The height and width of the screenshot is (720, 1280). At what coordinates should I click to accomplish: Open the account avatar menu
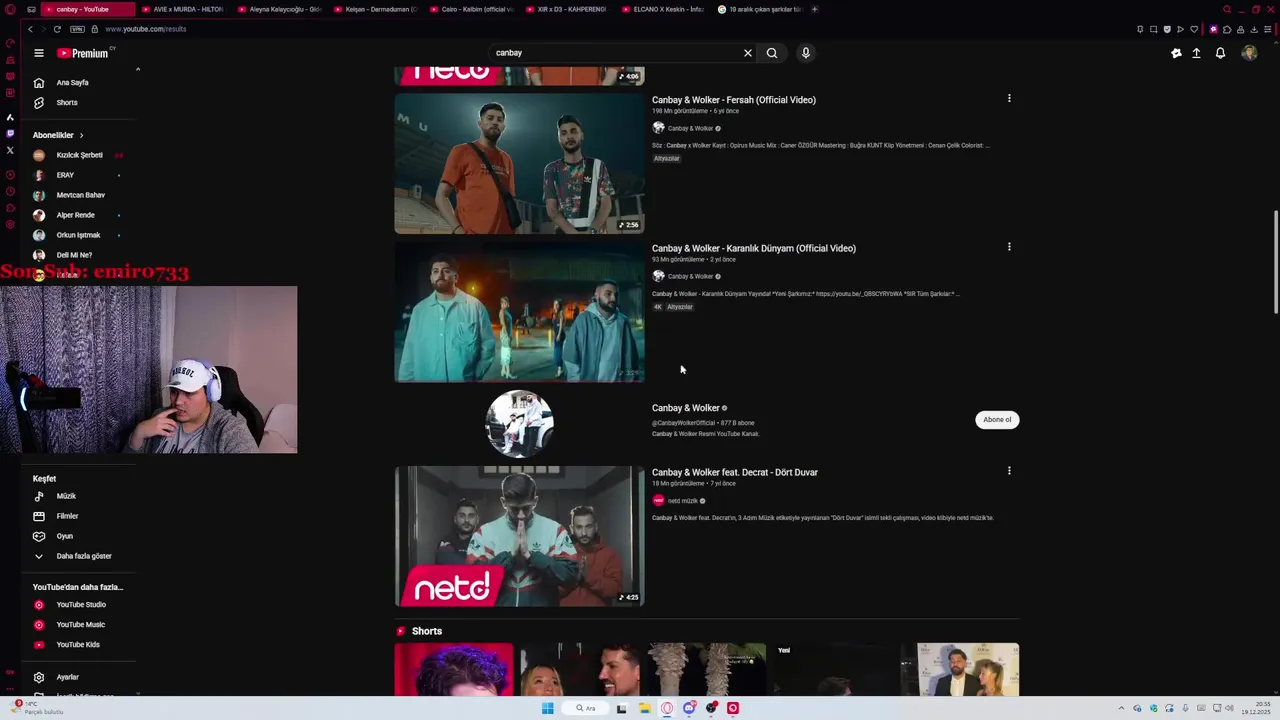click(1249, 53)
